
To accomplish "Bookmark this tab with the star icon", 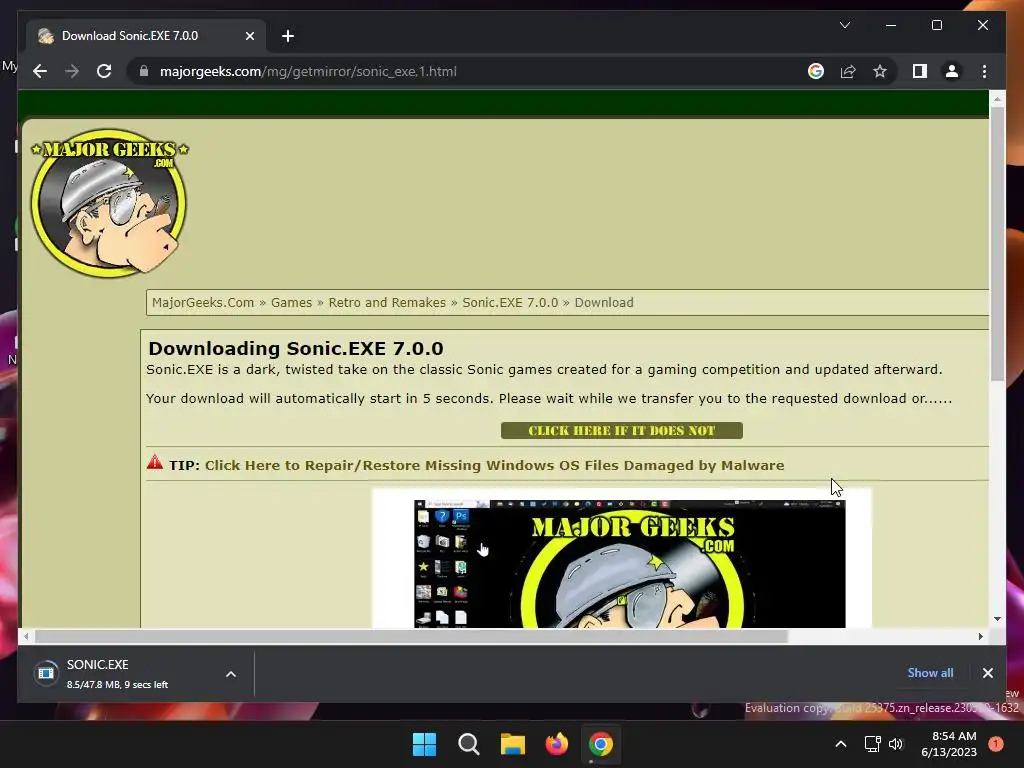I will (880, 71).
